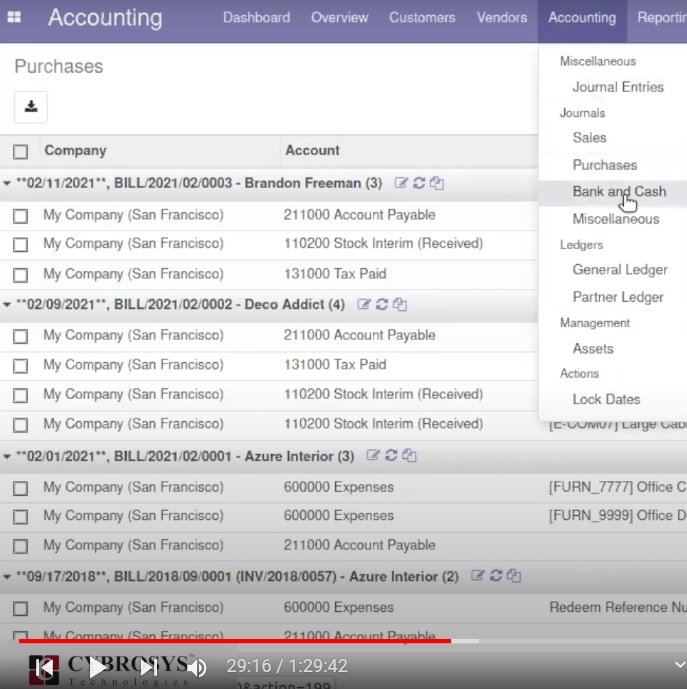The width and height of the screenshot is (687, 689).
Task: Open the apps grid menu icon
Action: pos(14,17)
